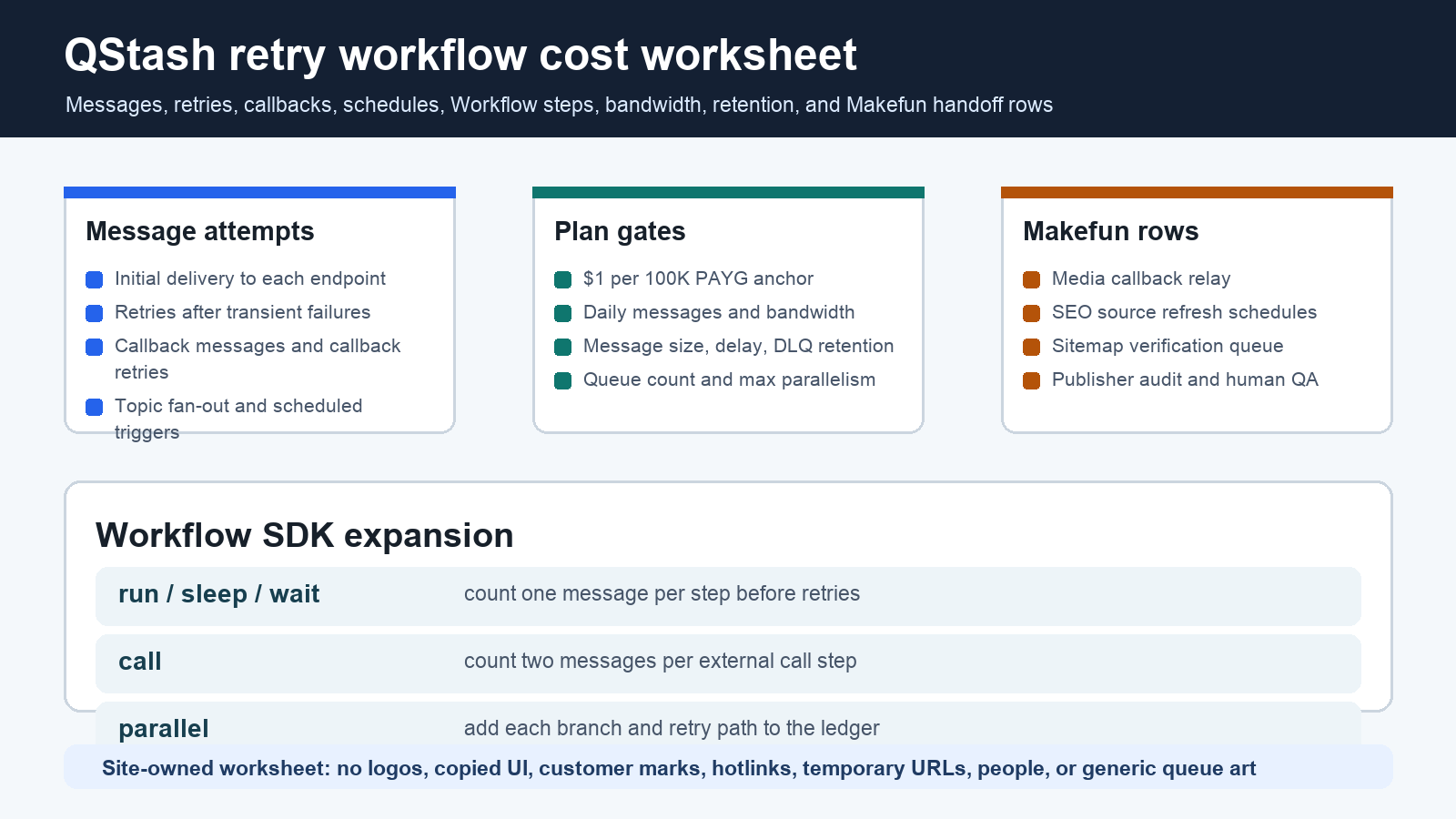
Task: Click the green bullet beside $1 per 100K PAYG
Action: tap(562, 279)
